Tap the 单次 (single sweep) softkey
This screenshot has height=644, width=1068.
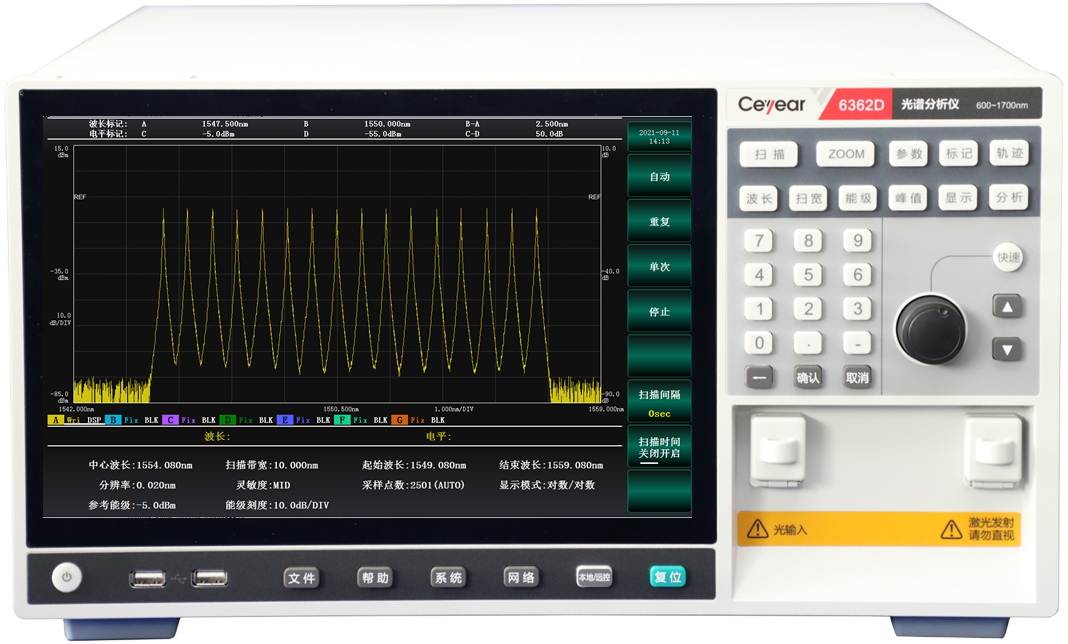click(x=659, y=266)
